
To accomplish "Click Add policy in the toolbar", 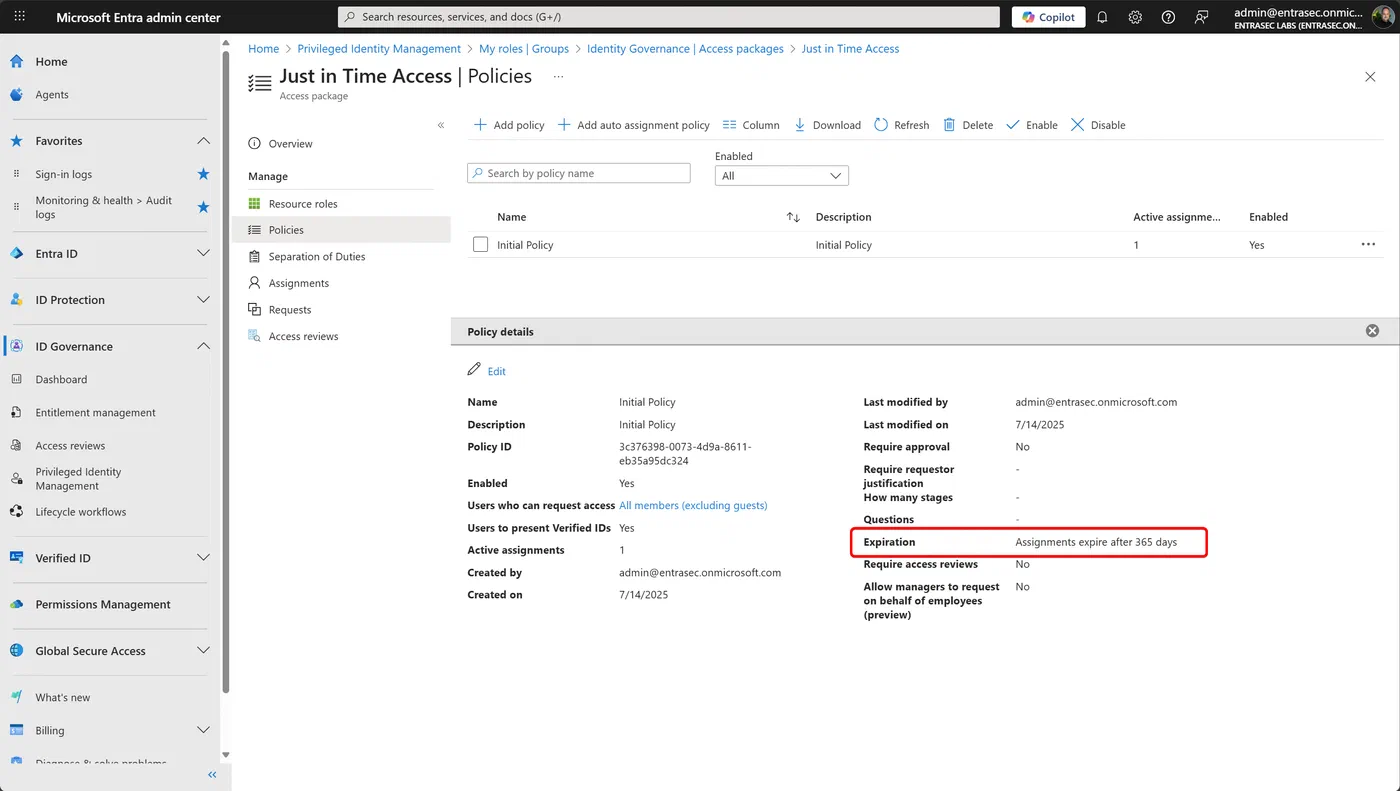I will 508,125.
